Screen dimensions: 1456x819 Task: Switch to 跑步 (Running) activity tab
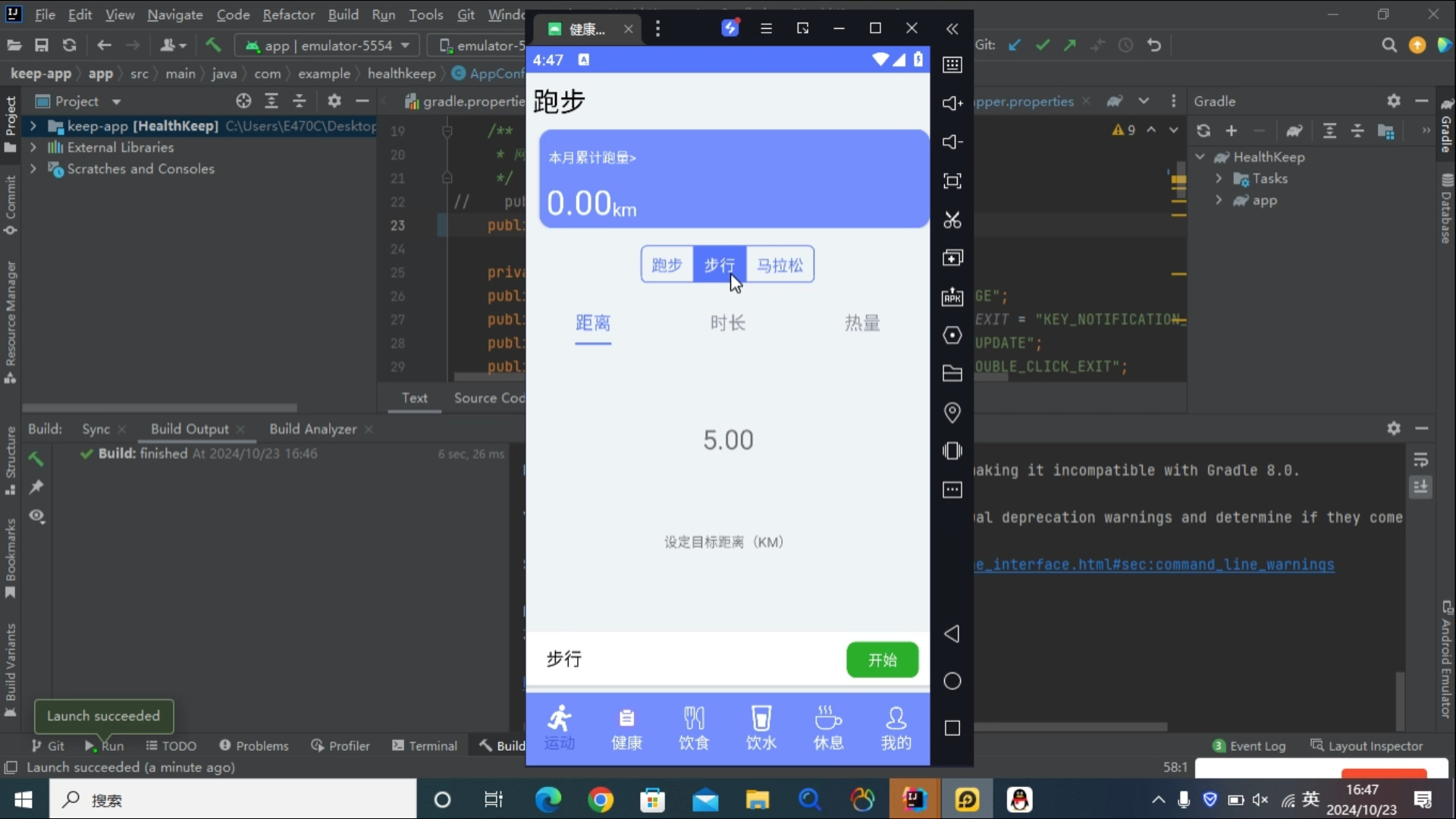(x=666, y=264)
